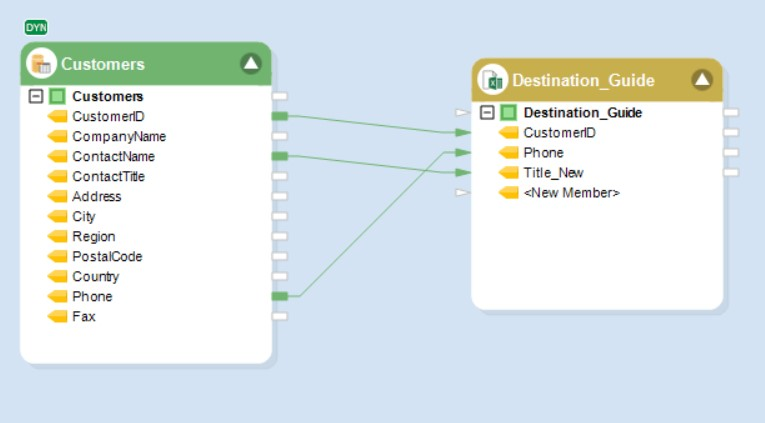Click the green square icon beside Destination_Guide node
Viewport: 765px width, 423px height.
[508, 113]
